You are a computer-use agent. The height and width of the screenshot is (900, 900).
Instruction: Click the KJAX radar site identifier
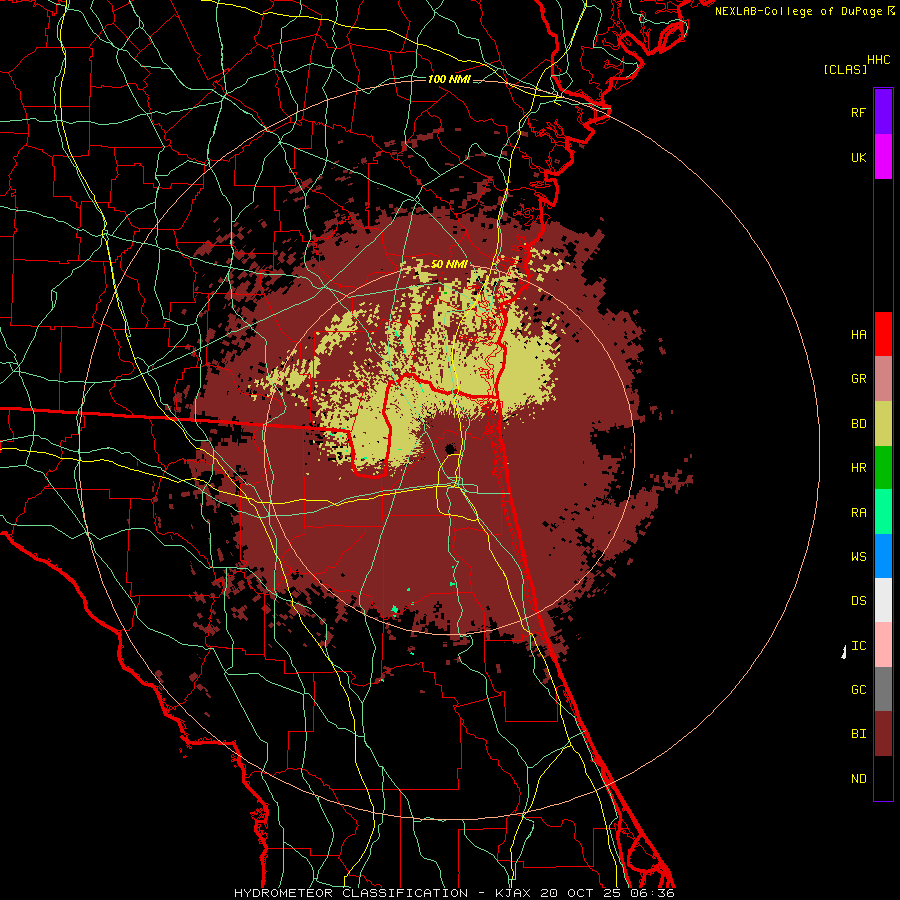tap(513, 893)
